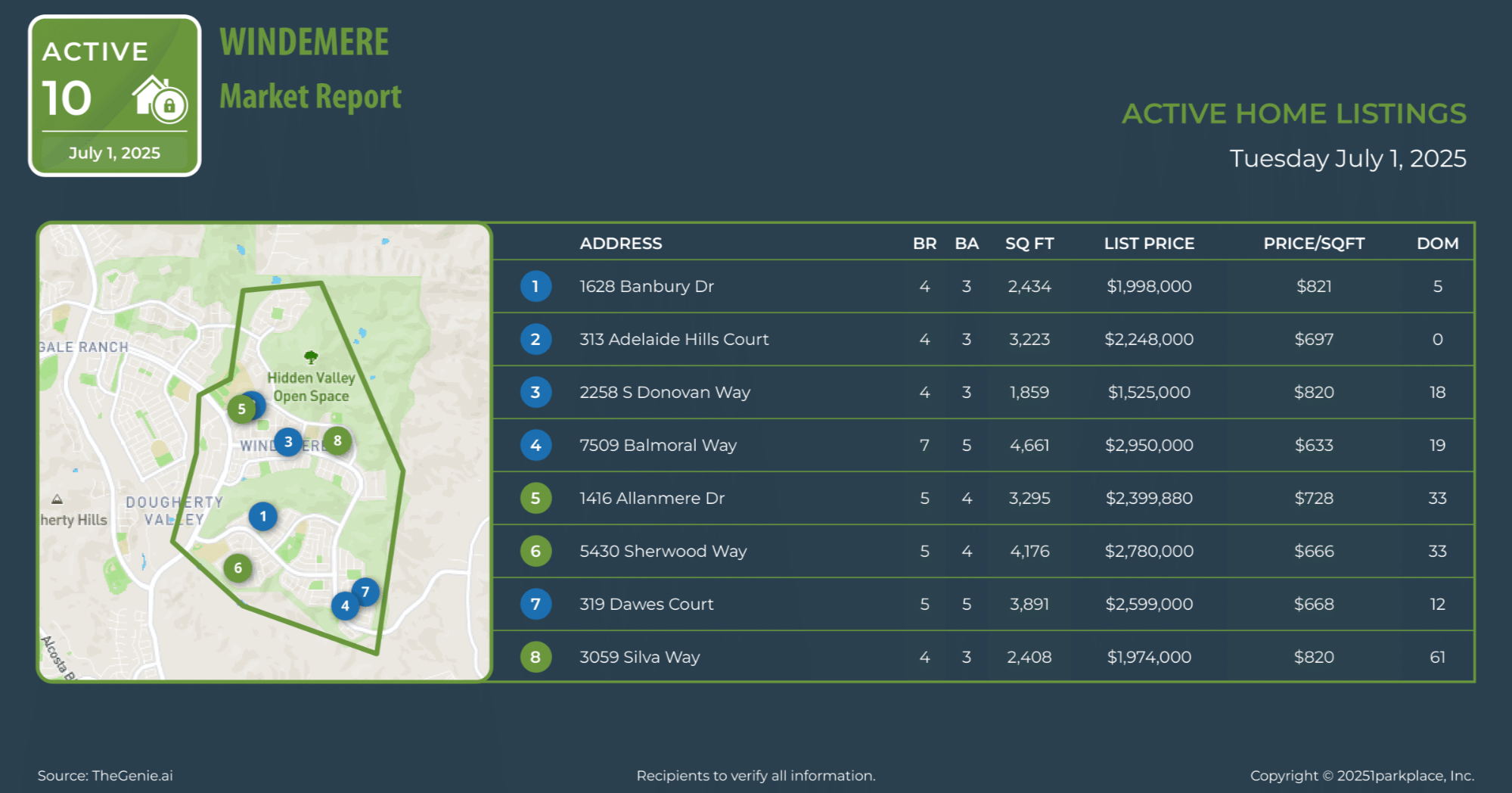Select map marker 3 on Windemere label
This screenshot has height=793, width=1512.
(x=288, y=442)
